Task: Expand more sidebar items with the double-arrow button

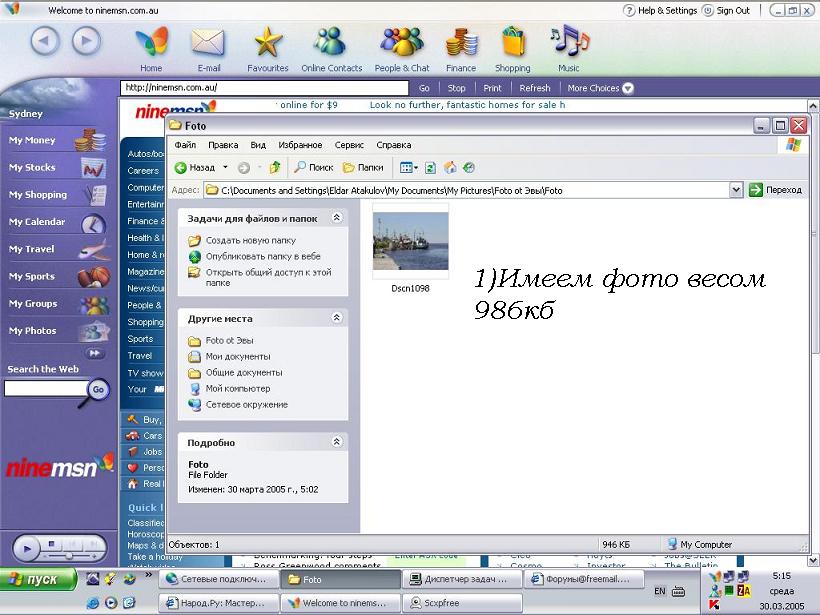Action: (x=94, y=354)
